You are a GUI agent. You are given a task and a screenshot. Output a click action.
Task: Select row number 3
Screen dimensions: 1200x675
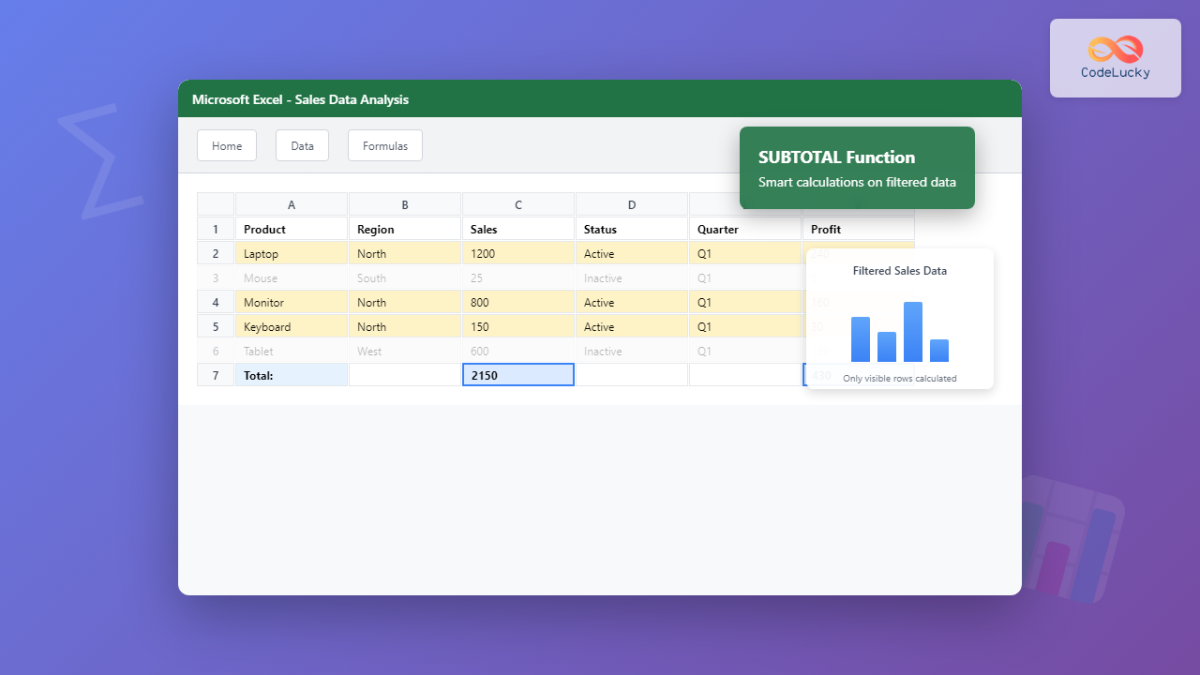tap(215, 278)
